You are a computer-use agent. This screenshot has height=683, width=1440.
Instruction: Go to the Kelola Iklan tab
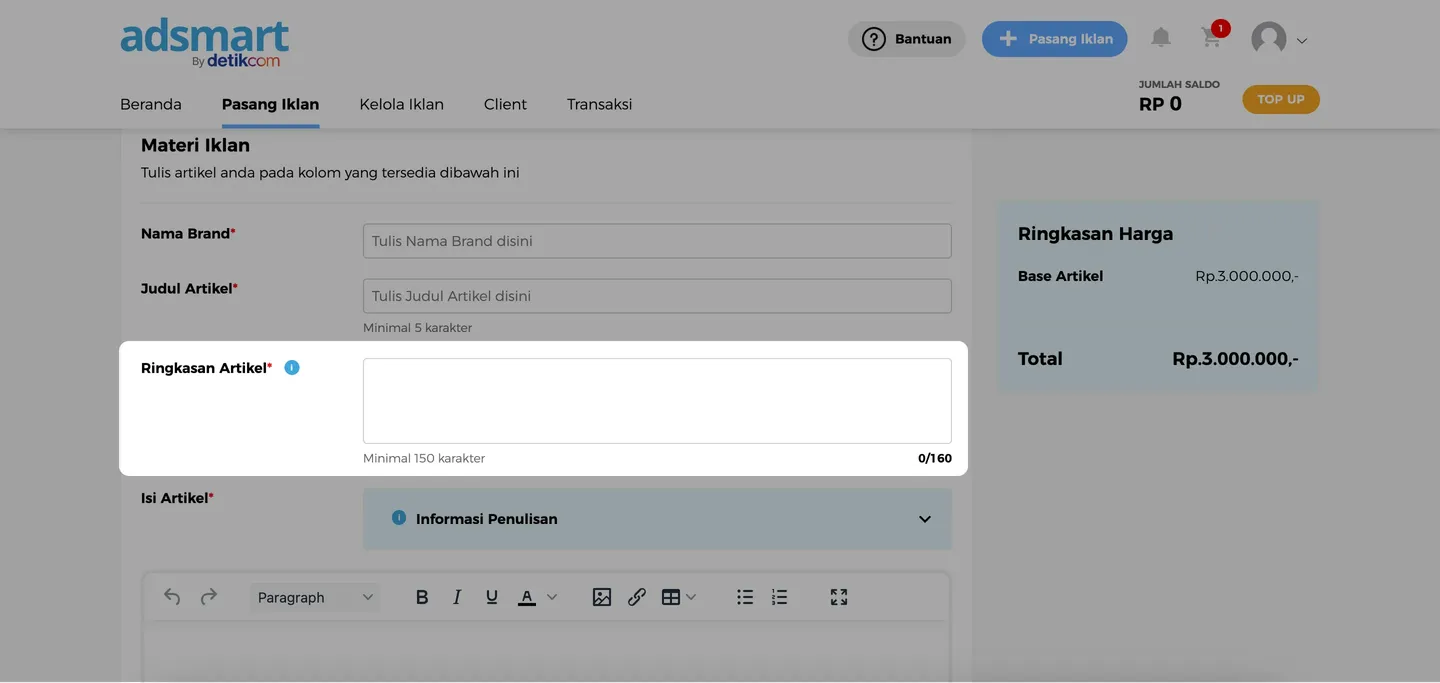[x=401, y=104]
